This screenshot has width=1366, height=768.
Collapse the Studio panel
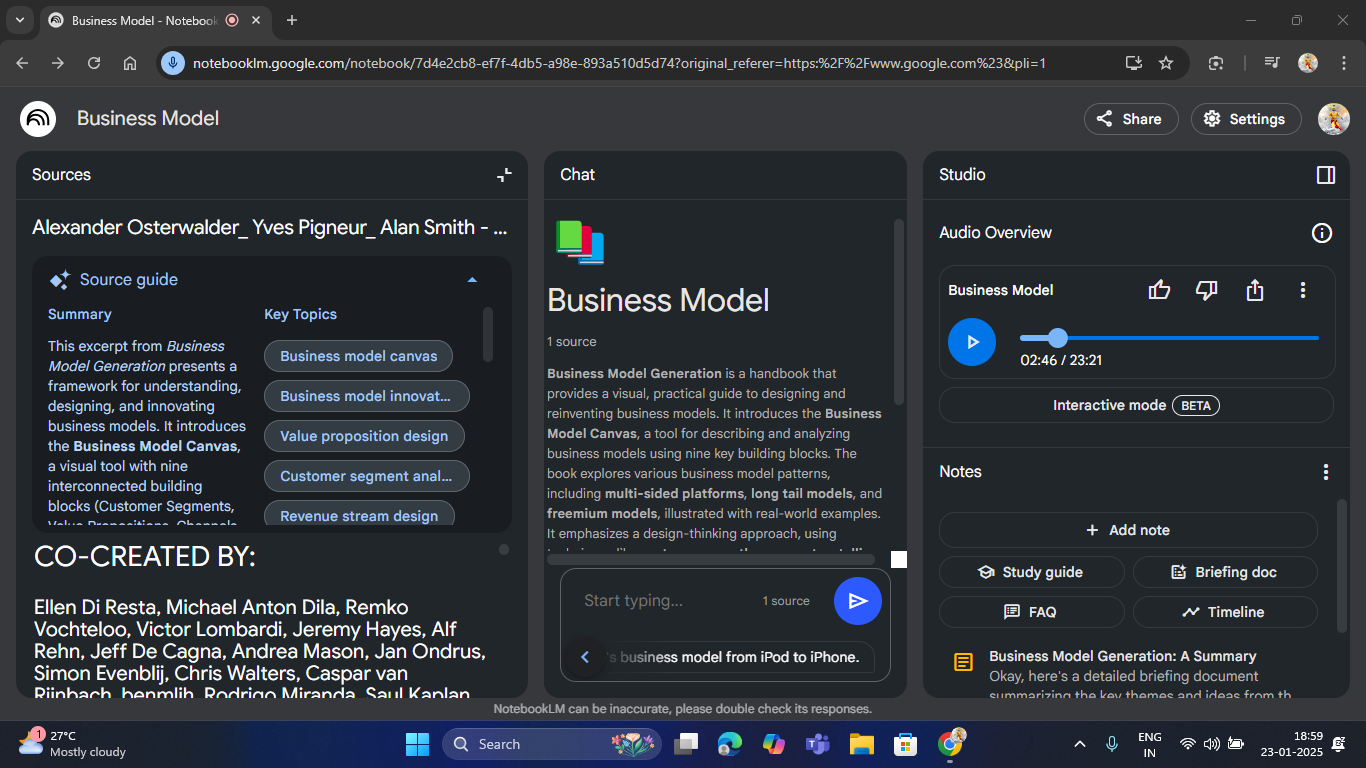coord(1325,175)
